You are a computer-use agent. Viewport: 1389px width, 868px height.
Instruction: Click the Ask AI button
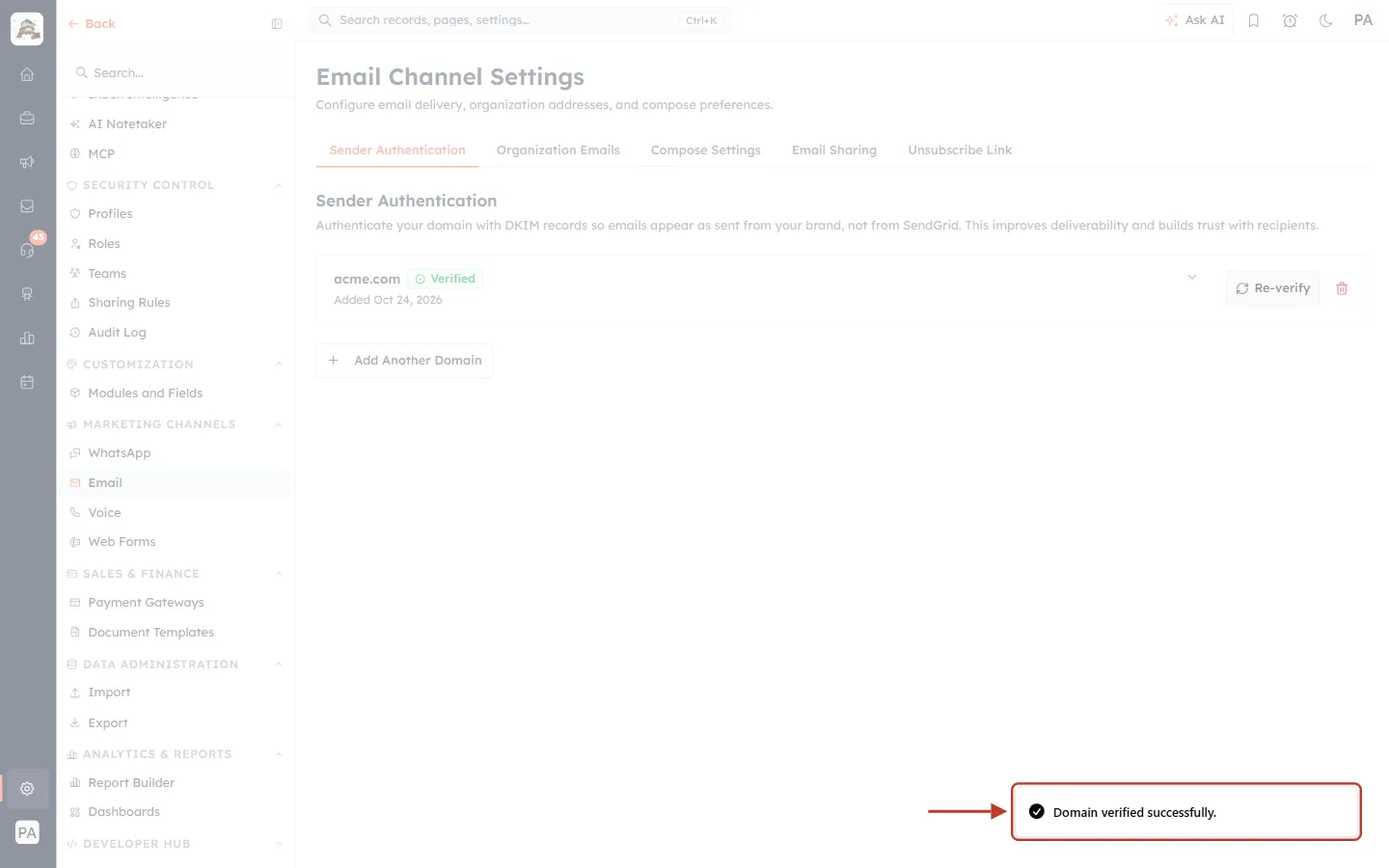1194,20
